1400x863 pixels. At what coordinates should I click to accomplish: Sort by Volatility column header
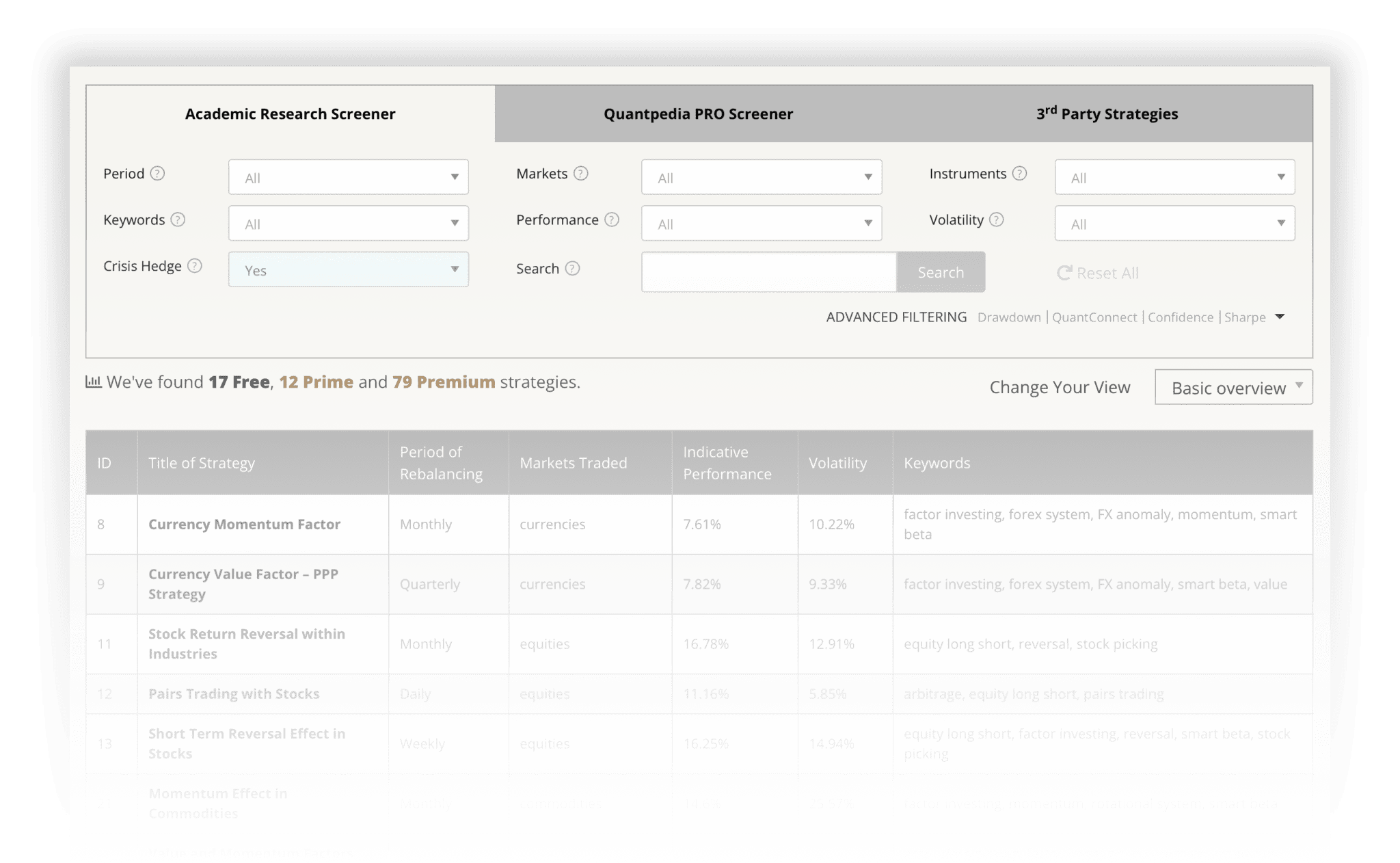tap(846, 463)
